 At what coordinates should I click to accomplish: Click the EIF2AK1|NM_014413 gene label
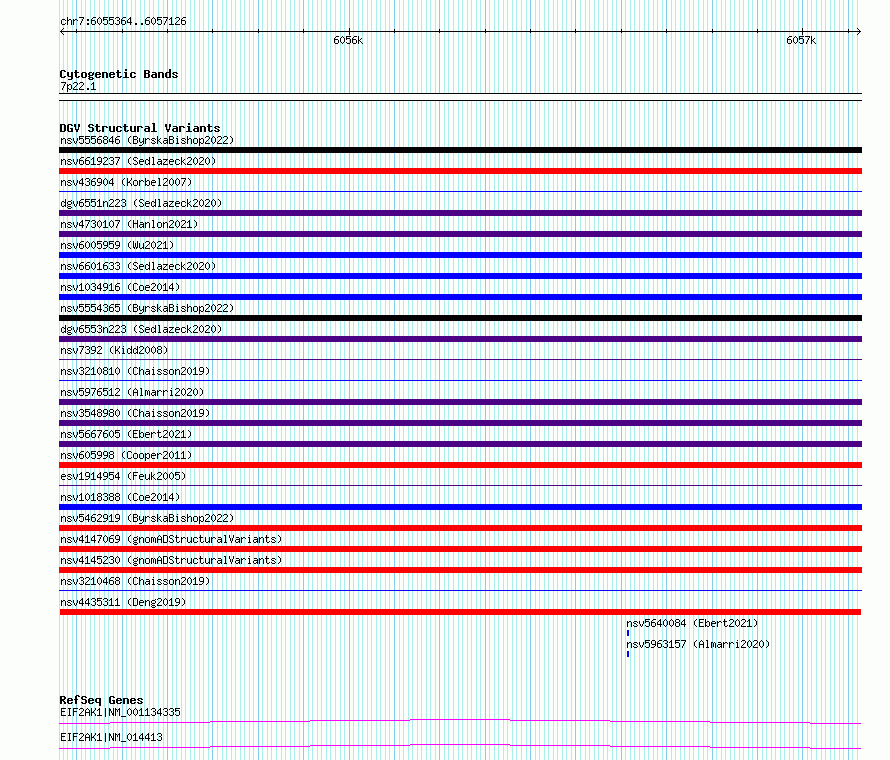[x=111, y=737]
